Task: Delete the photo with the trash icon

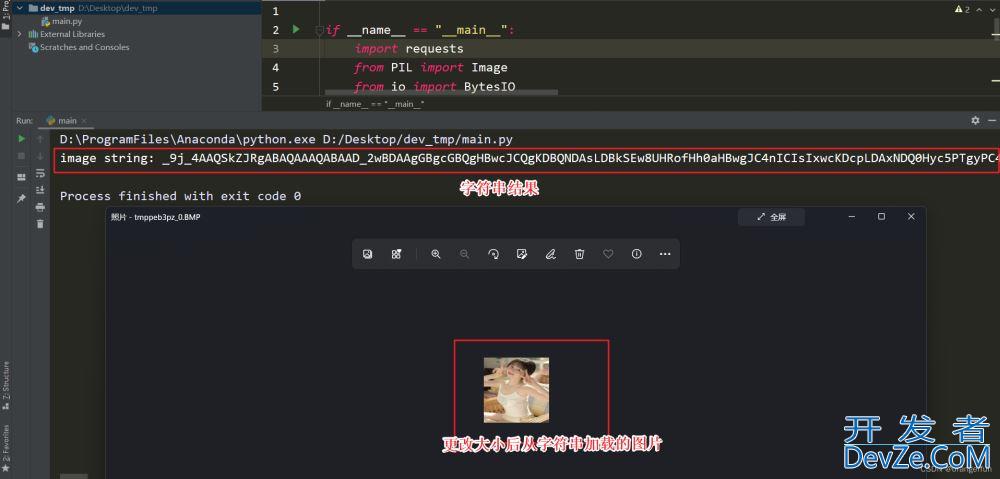Action: pos(579,254)
